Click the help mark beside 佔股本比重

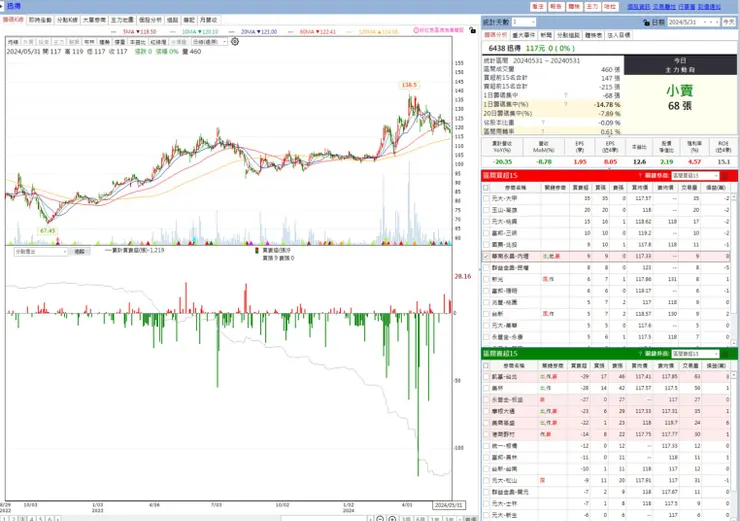tap(543, 123)
